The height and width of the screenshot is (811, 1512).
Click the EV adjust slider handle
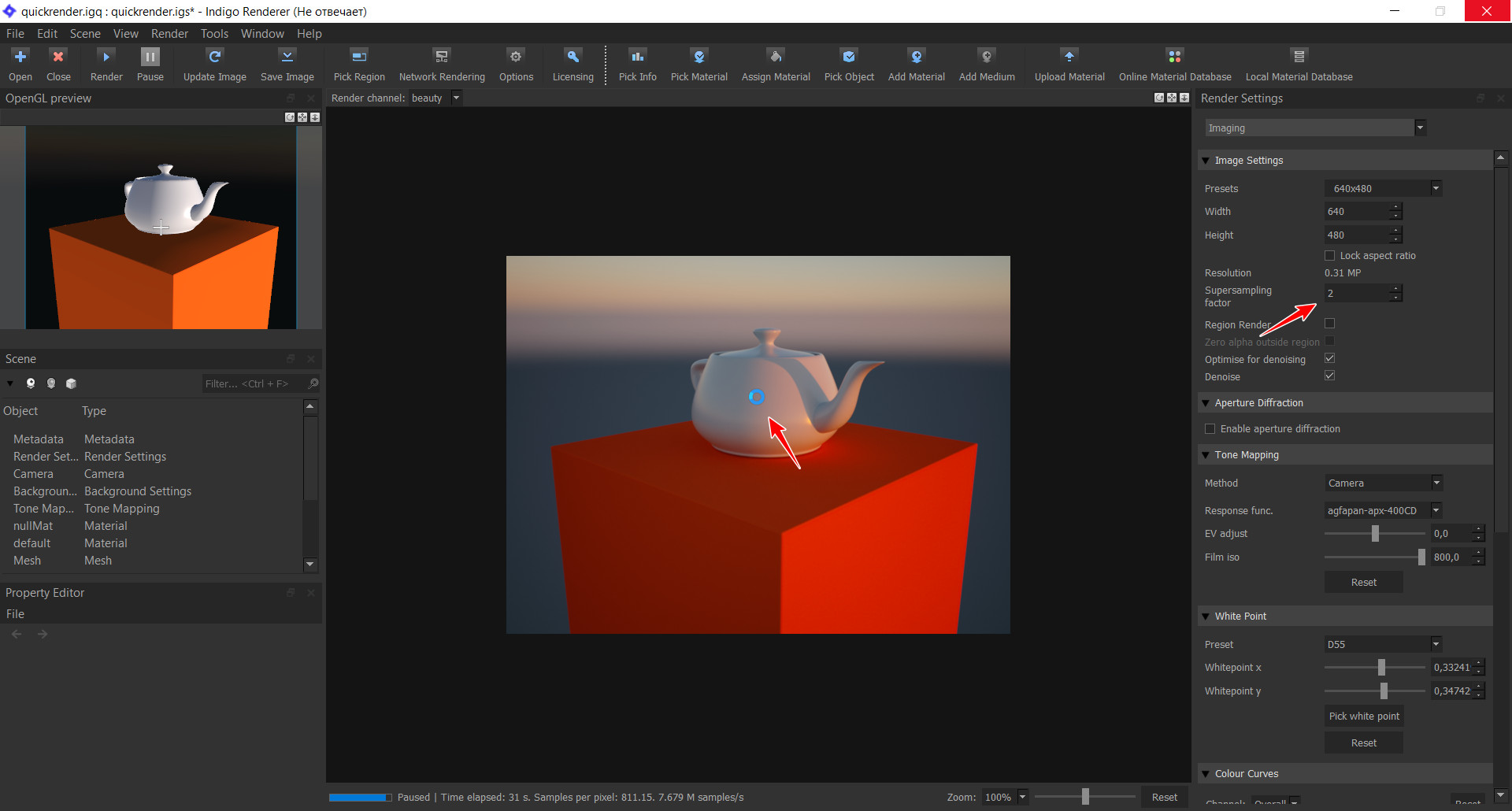tap(1375, 534)
